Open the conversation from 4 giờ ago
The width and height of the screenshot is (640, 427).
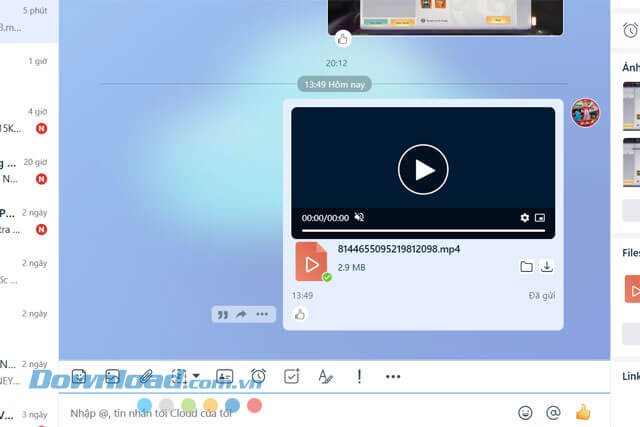[x=29, y=120]
